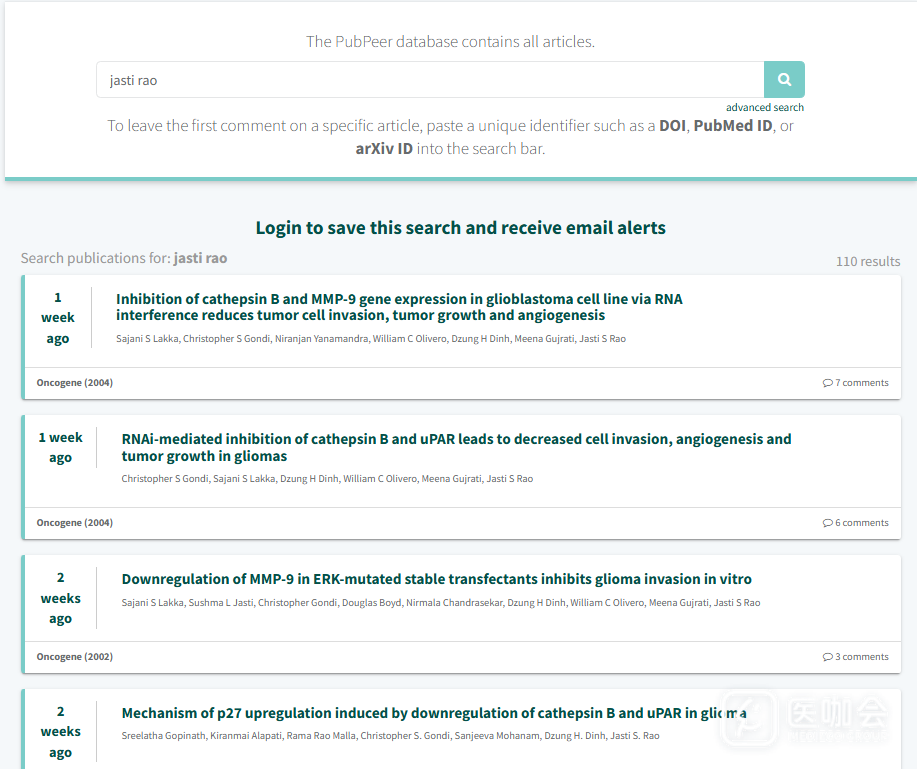Click Oncogene (2002) journal label
917x769 pixels.
pos(75,657)
